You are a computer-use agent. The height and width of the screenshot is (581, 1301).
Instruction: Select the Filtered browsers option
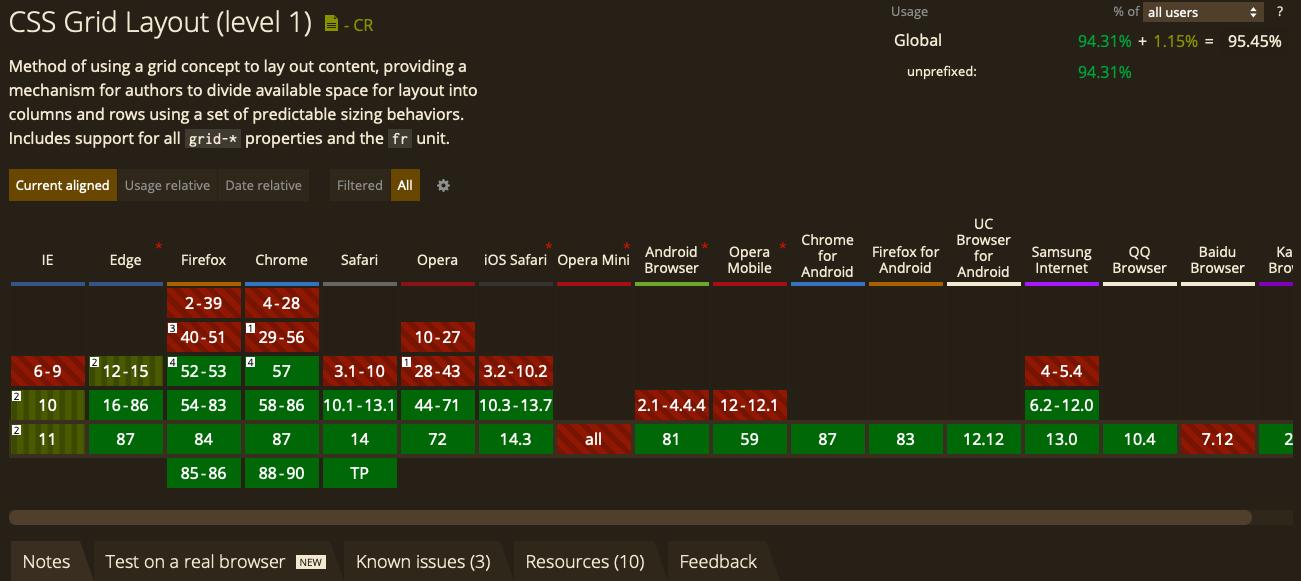click(360, 185)
